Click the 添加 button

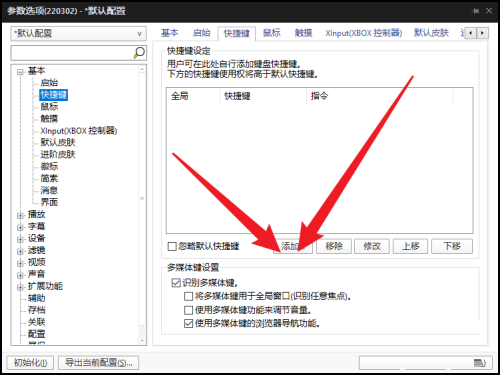click(x=293, y=246)
